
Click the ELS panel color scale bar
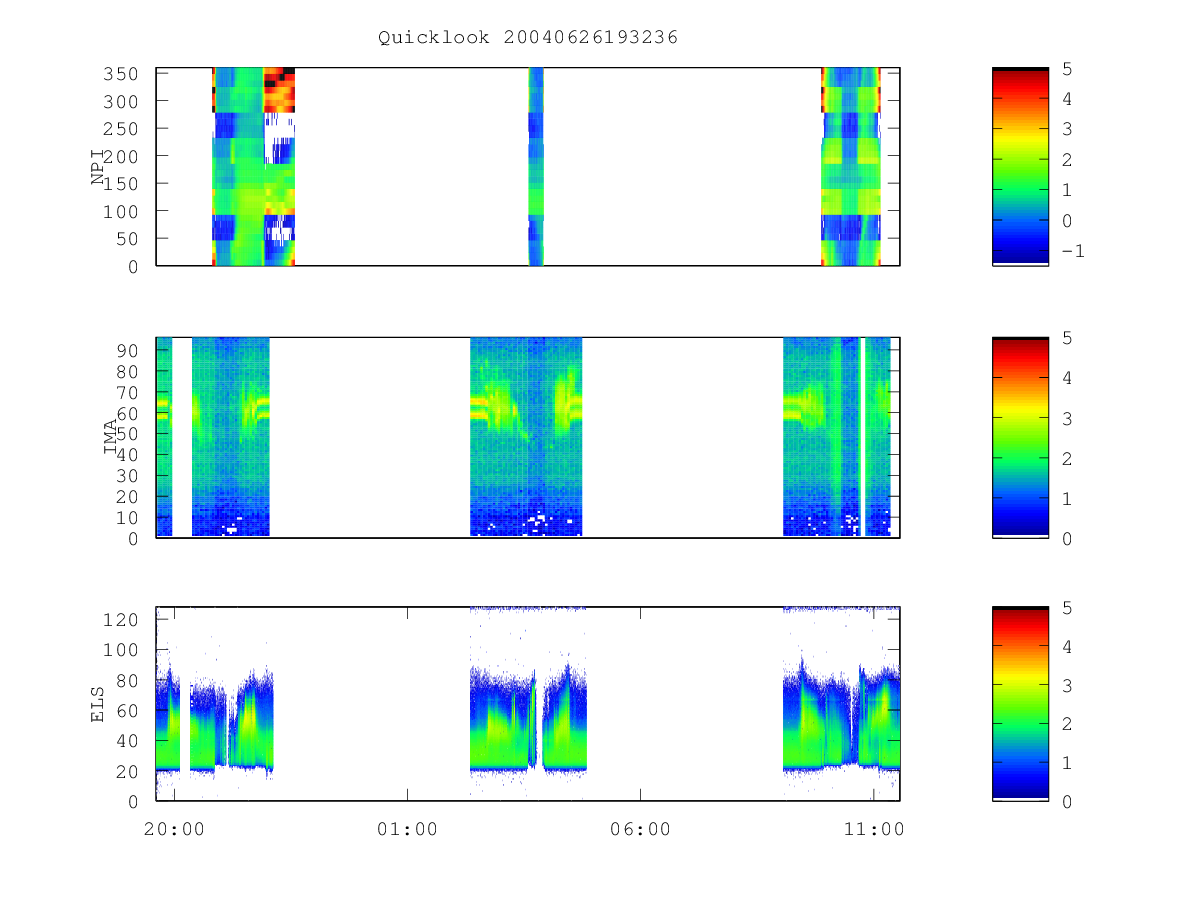tap(1020, 703)
